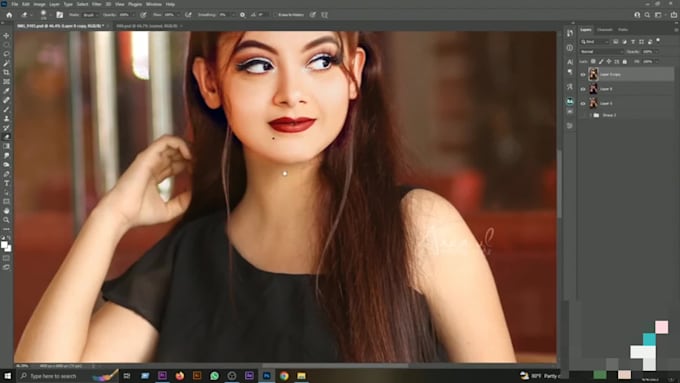
Task: Open layer Opacity dropdown in Layers panel
Action: point(656,52)
